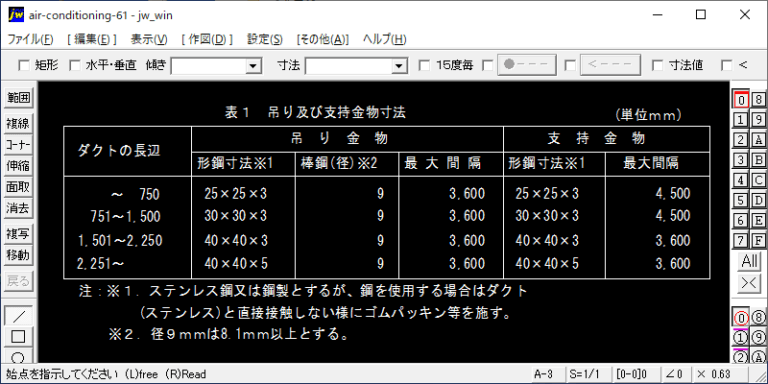This screenshot has width=768, height=384.
Task: Select layer group 9 circle
Action: click(x=758, y=337)
